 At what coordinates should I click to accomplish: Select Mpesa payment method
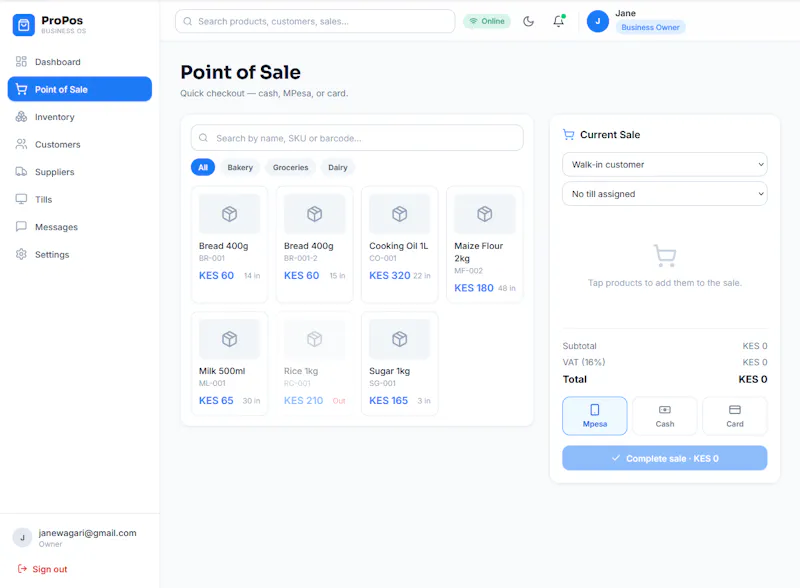(595, 416)
